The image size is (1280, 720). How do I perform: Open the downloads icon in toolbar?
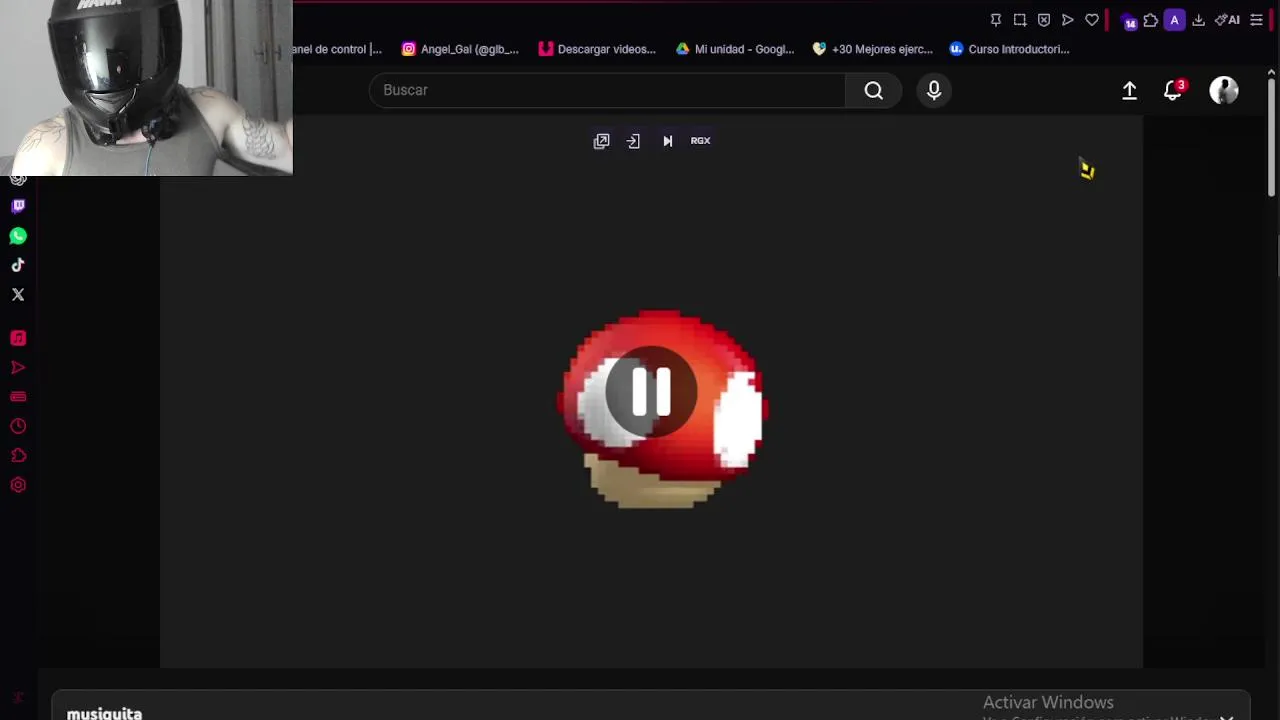click(x=1198, y=20)
